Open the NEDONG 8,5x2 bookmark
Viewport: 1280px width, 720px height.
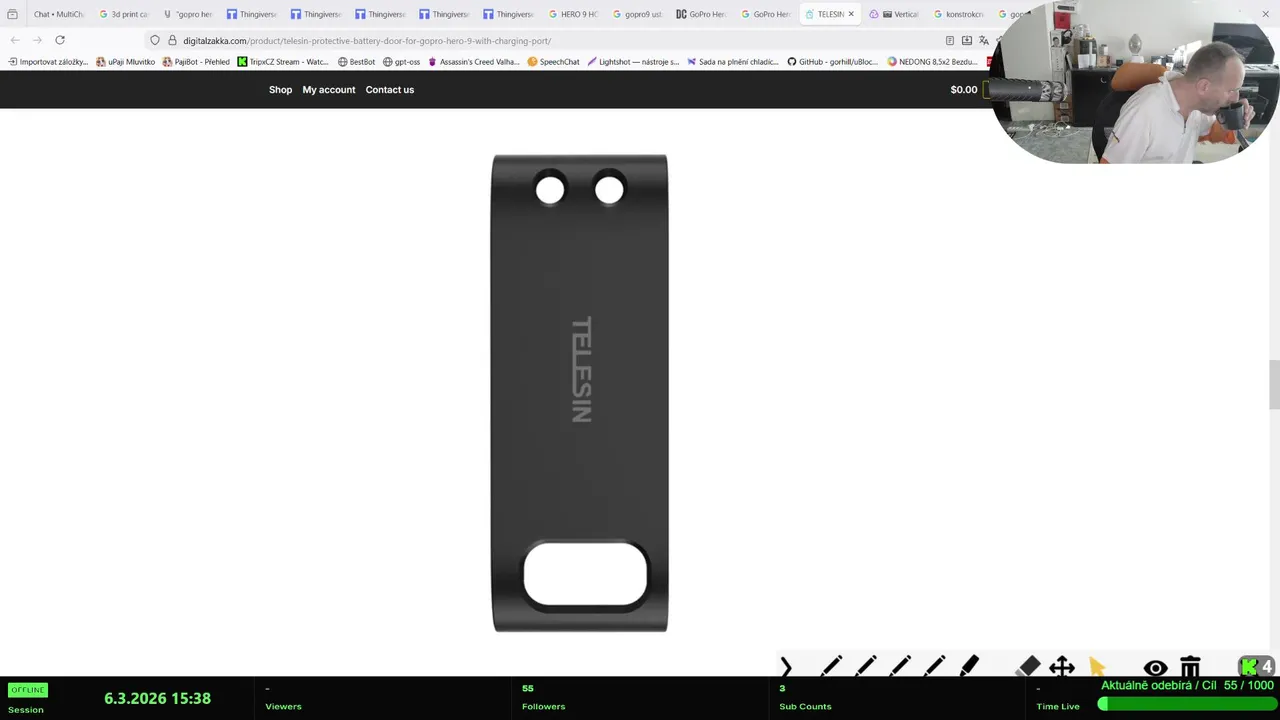click(932, 62)
